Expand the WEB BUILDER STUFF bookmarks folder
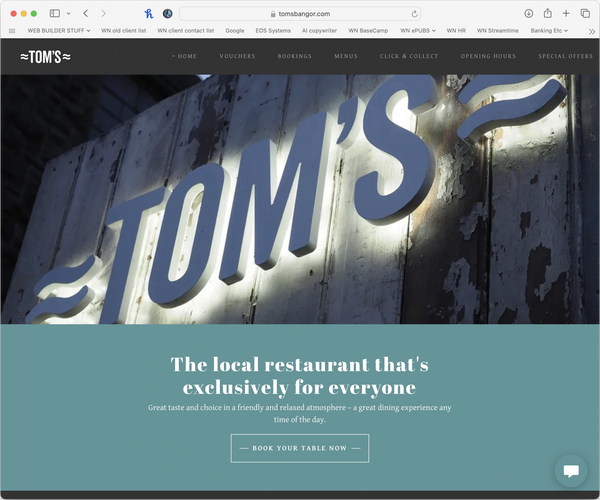Viewport: 600px width, 500px height. click(x=59, y=31)
